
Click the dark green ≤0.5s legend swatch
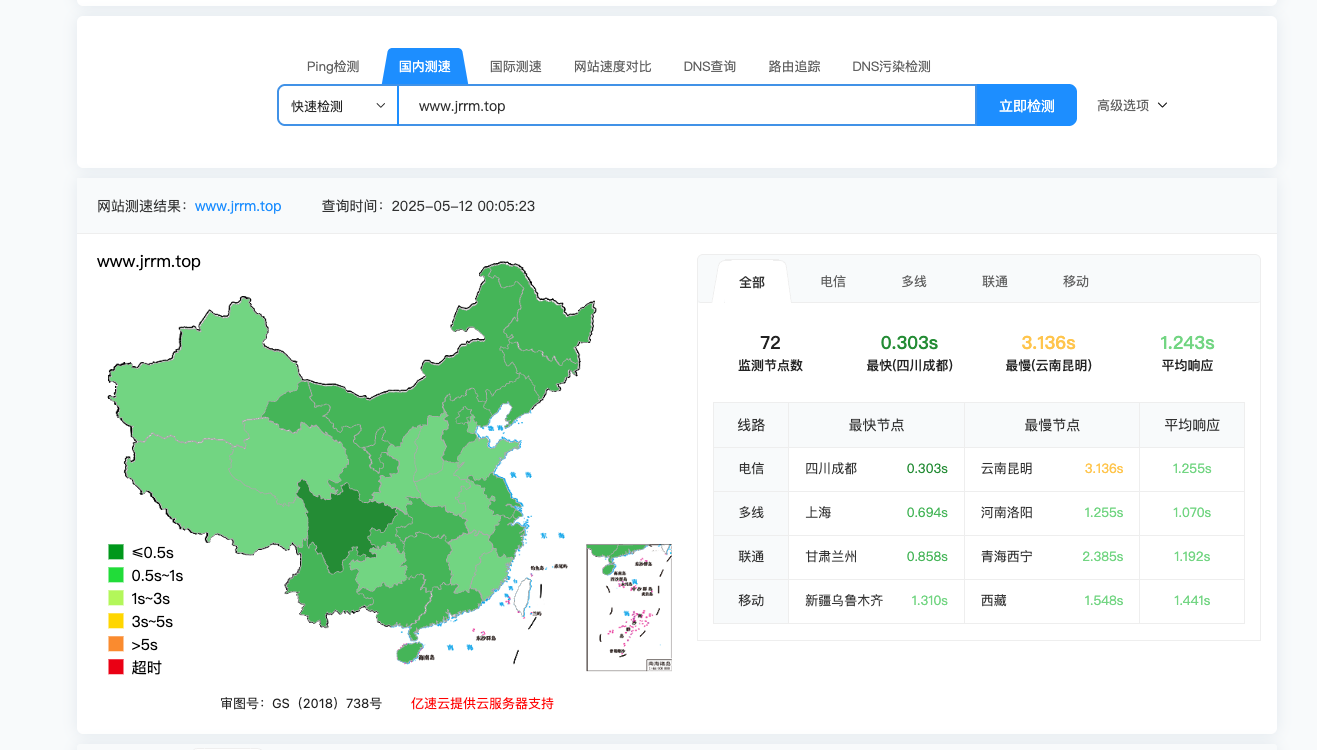pos(116,552)
